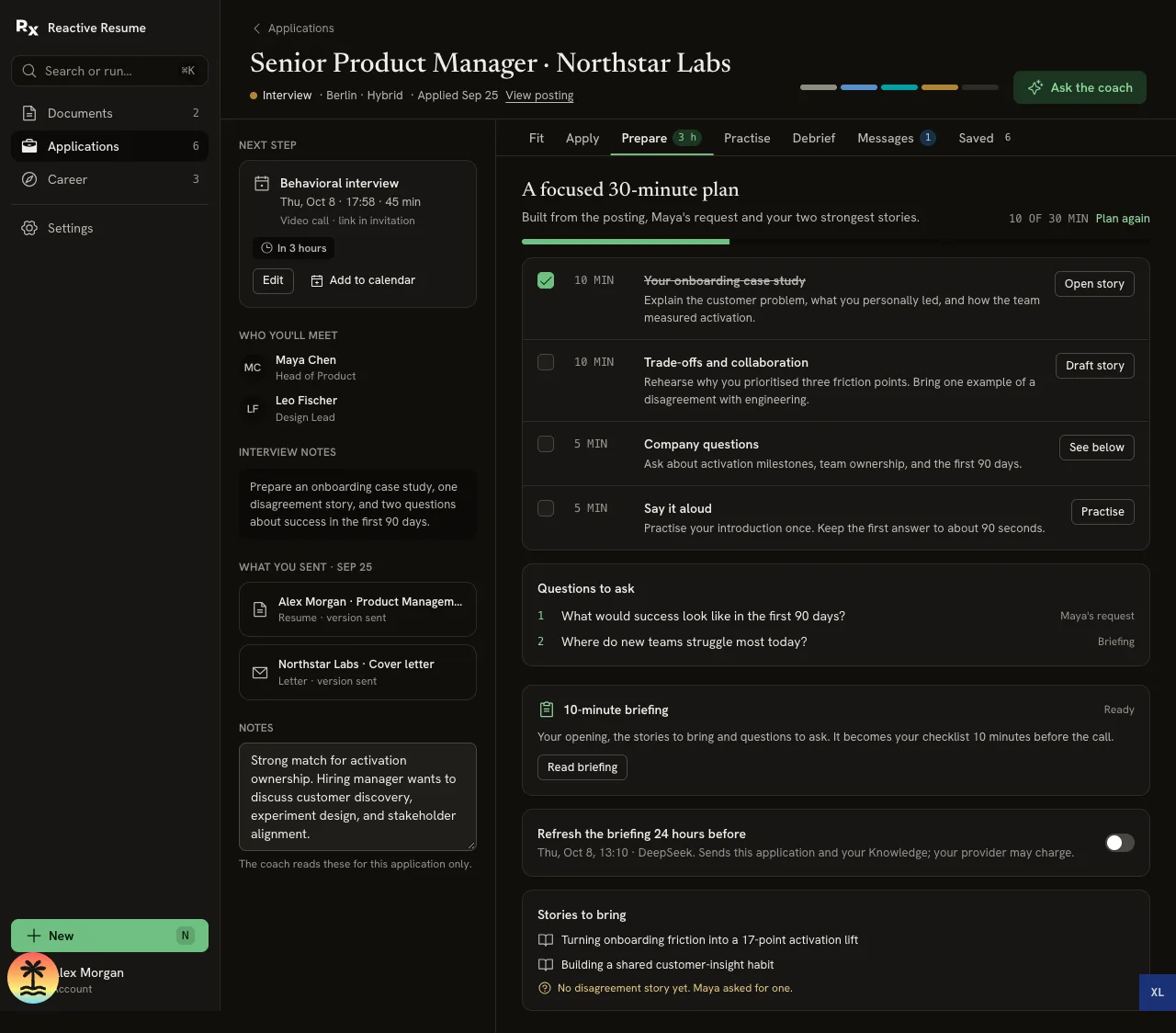Image resolution: width=1176 pixels, height=1033 pixels.
Task: Click the plus icon in New button
Action: pyautogui.click(x=34, y=936)
